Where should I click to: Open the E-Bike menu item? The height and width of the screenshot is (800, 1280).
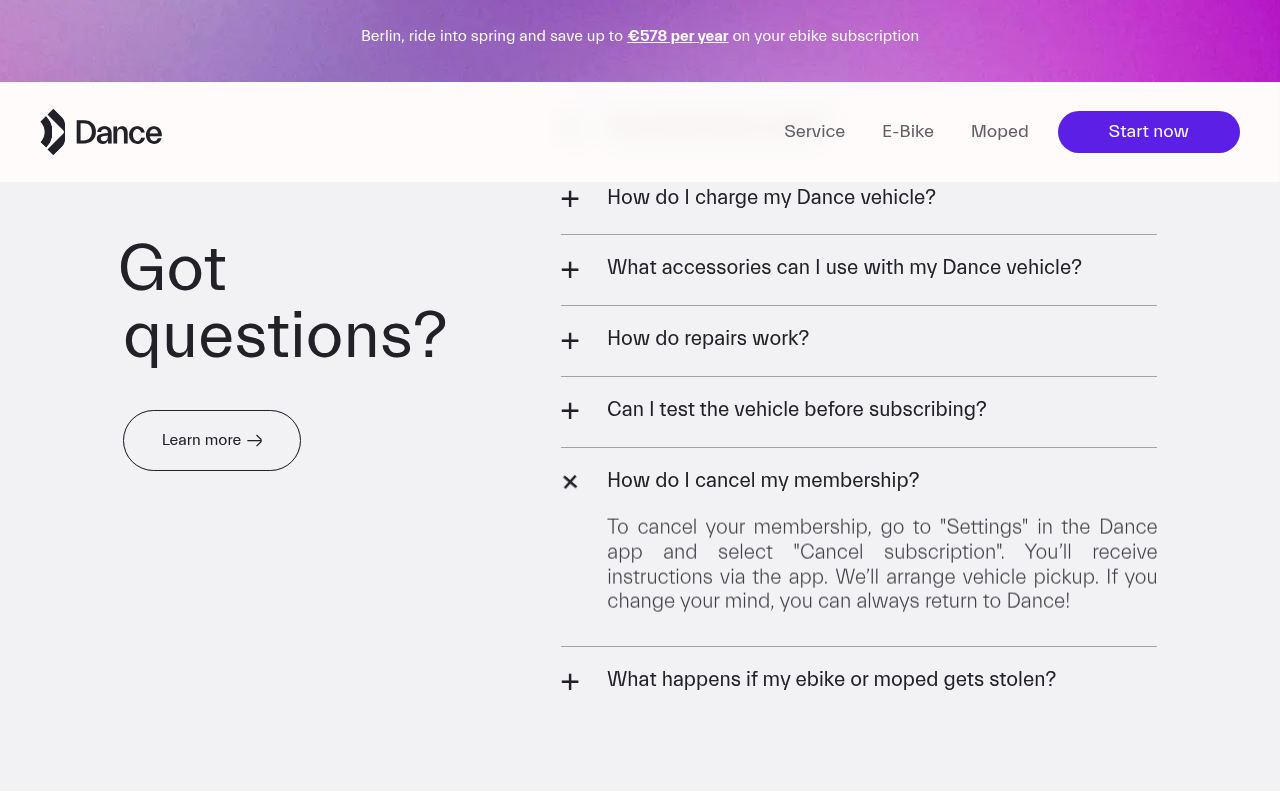coord(908,132)
